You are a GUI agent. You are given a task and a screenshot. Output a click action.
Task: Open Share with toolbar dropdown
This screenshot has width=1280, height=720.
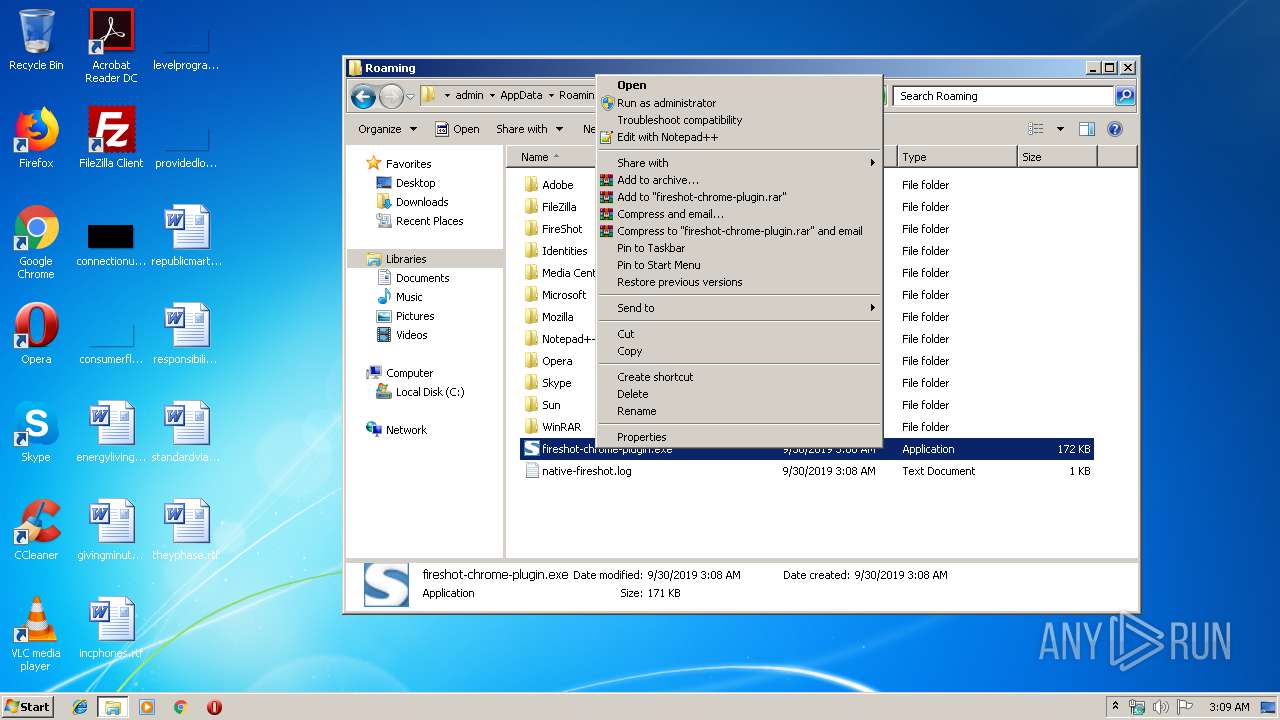click(529, 129)
